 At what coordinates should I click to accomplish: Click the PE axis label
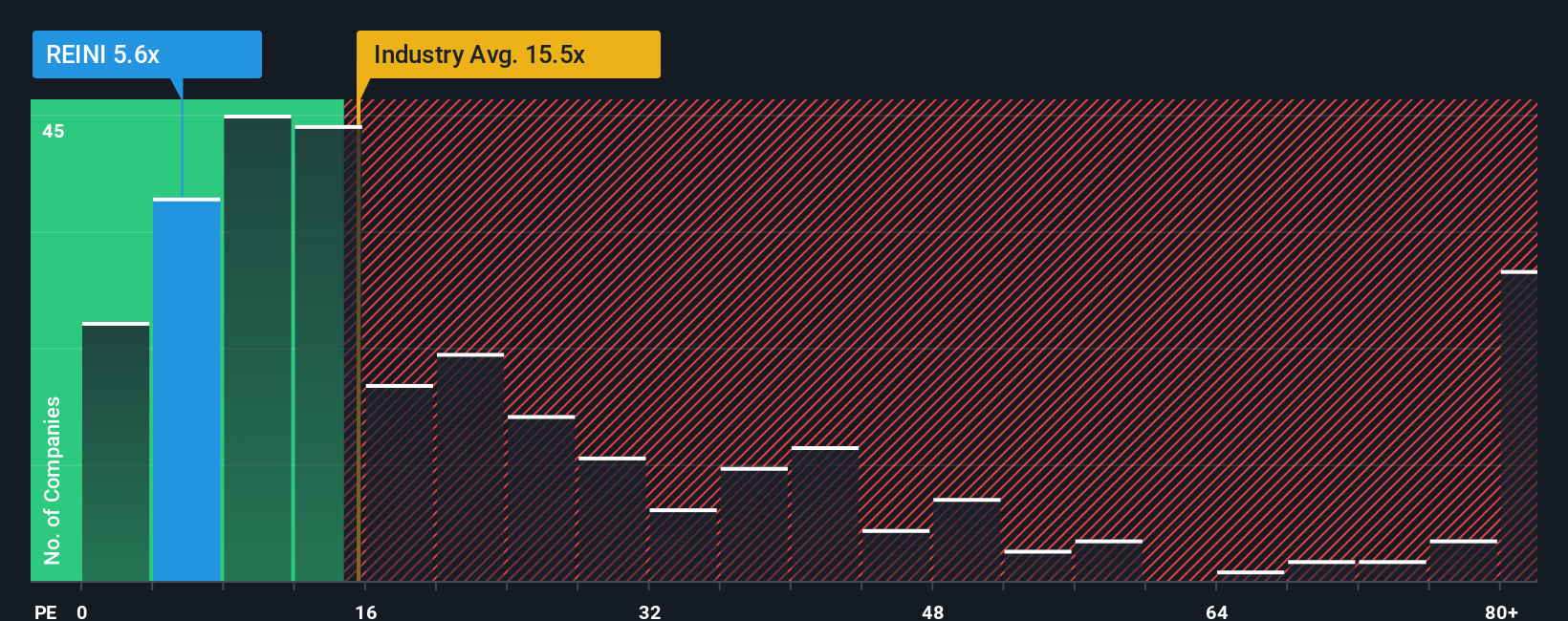46,611
